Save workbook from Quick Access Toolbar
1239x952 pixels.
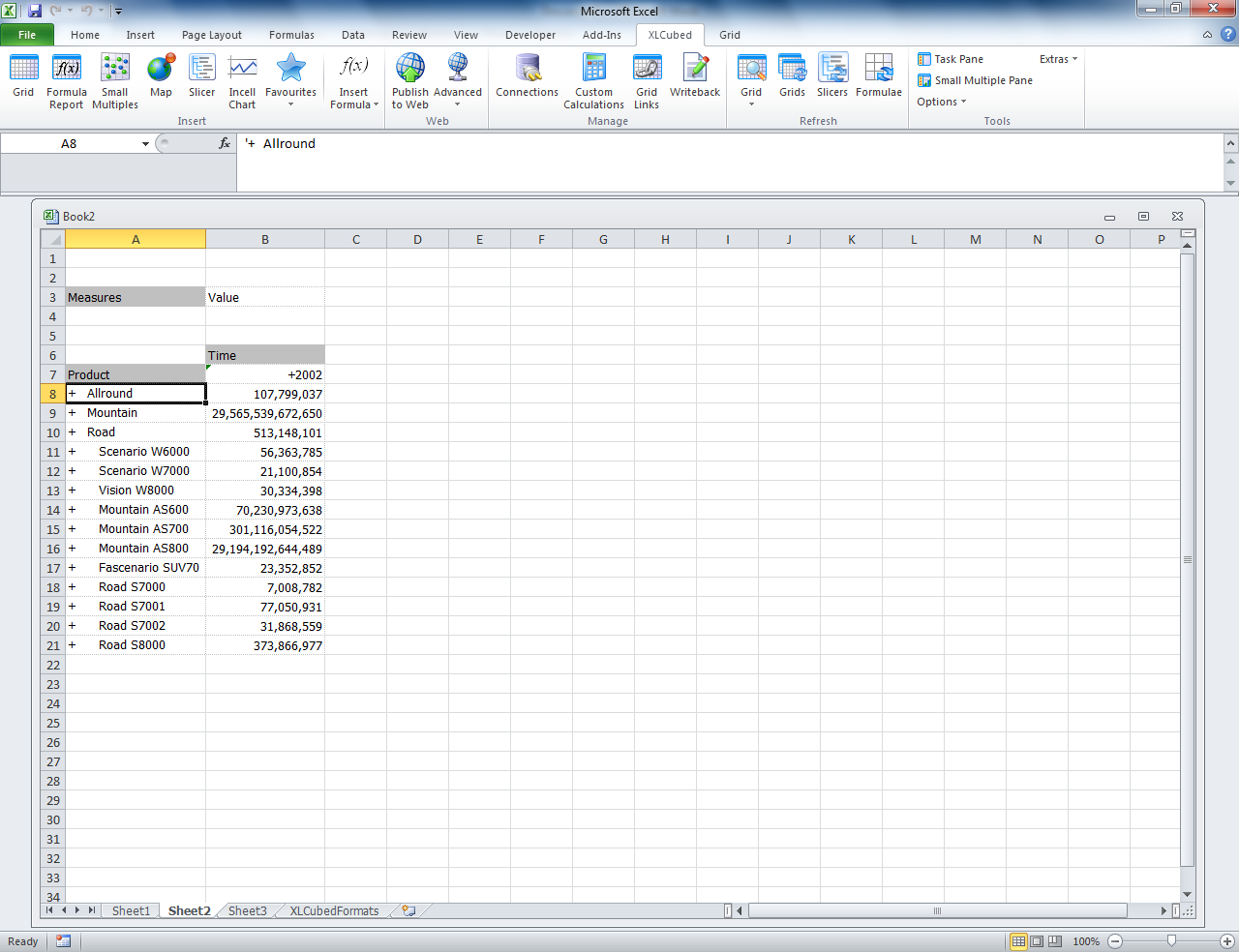pyautogui.click(x=35, y=11)
